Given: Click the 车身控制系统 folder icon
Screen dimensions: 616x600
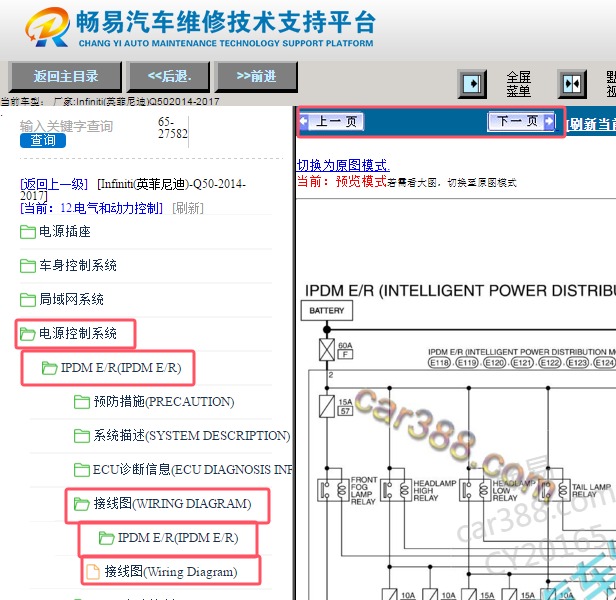Looking at the screenshot, I should [x=28, y=266].
